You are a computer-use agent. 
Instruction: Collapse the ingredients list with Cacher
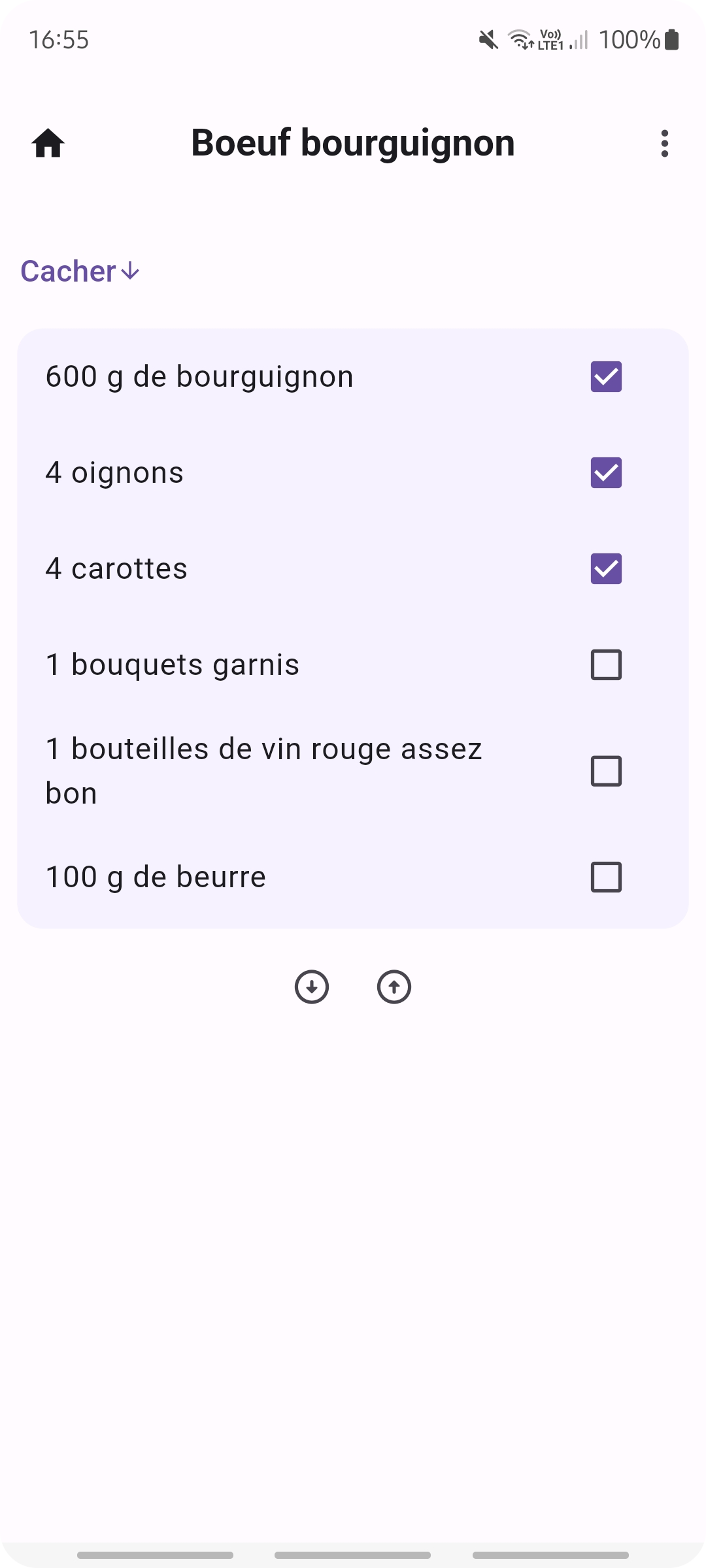[69, 271]
